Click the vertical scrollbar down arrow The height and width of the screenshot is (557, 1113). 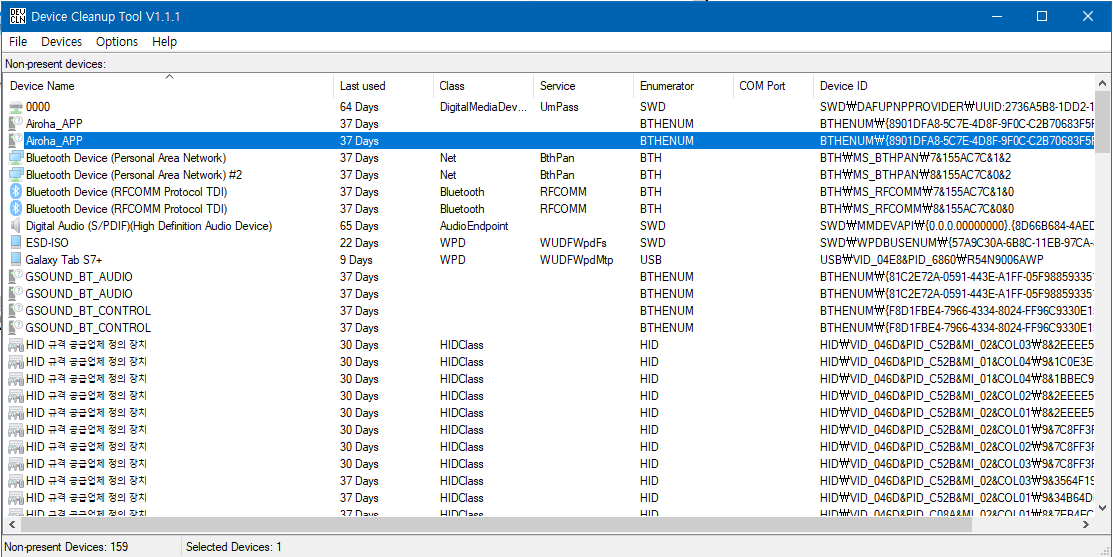[x=1104, y=507]
